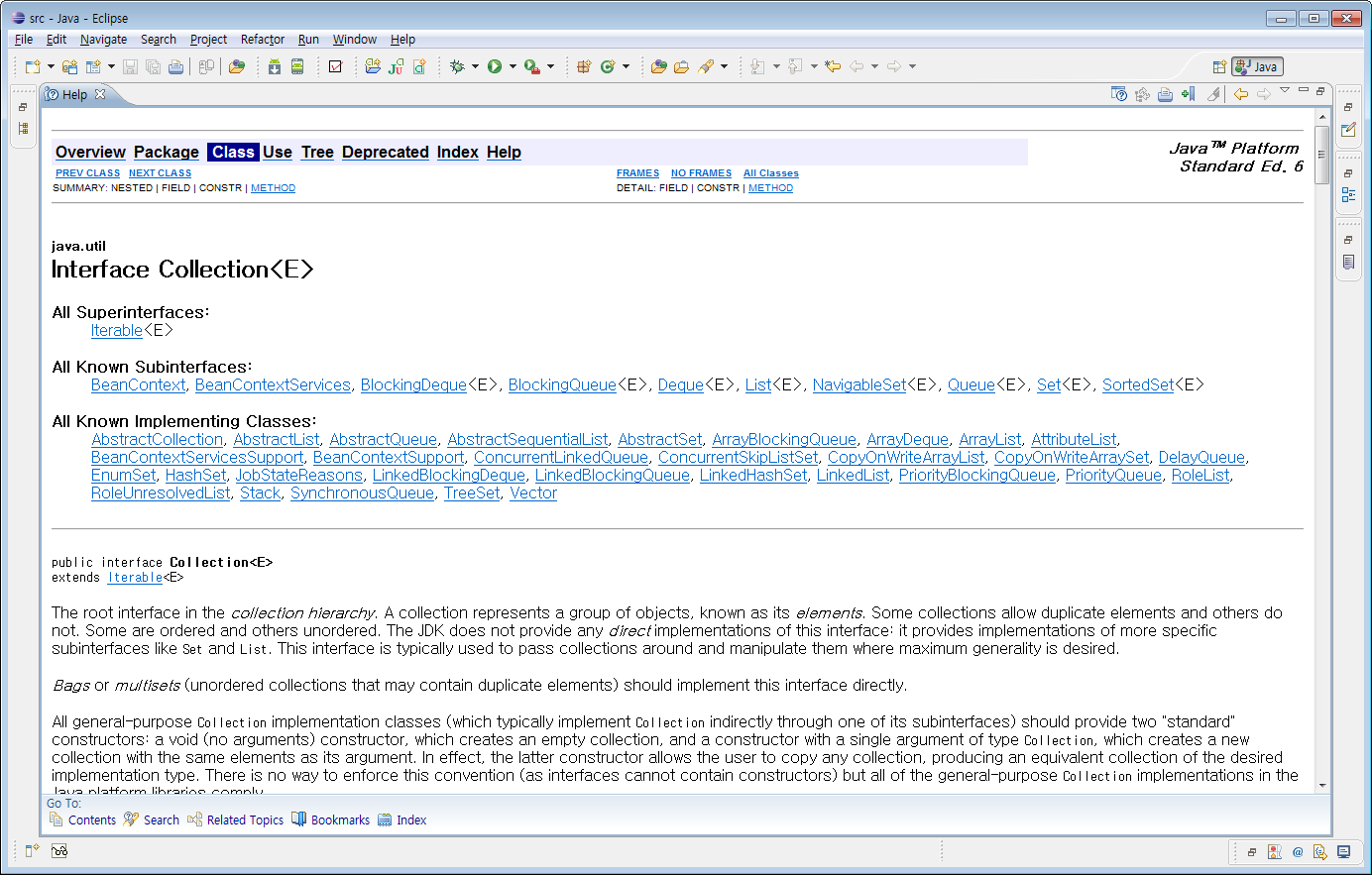
Task: Click the Open Perspective icon
Action: (1219, 66)
